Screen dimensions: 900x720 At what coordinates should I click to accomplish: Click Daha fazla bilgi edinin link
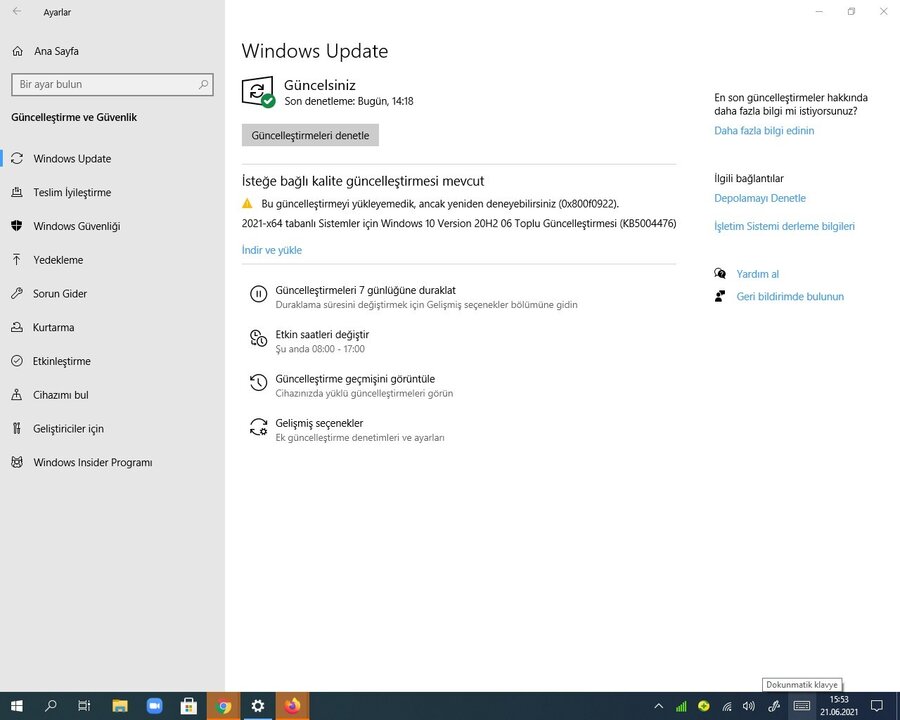click(764, 131)
